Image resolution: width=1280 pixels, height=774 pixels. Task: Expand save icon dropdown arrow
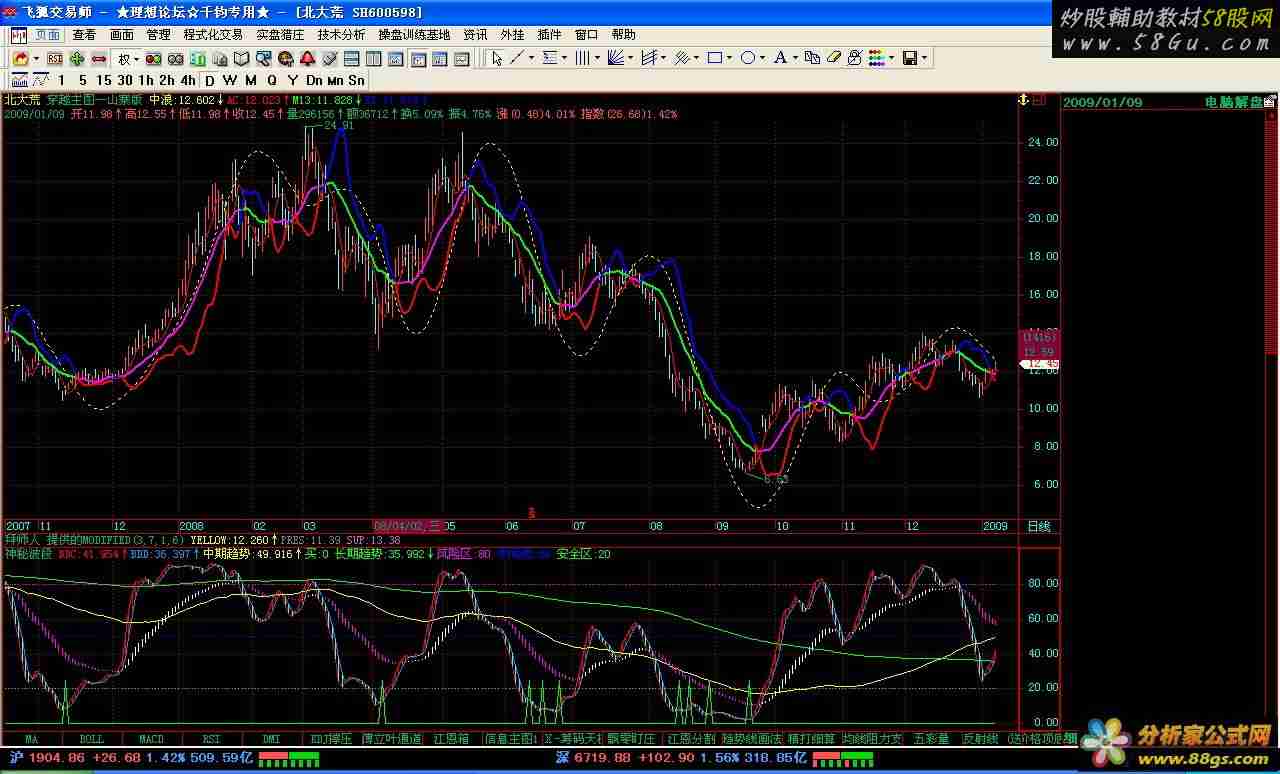click(924, 58)
